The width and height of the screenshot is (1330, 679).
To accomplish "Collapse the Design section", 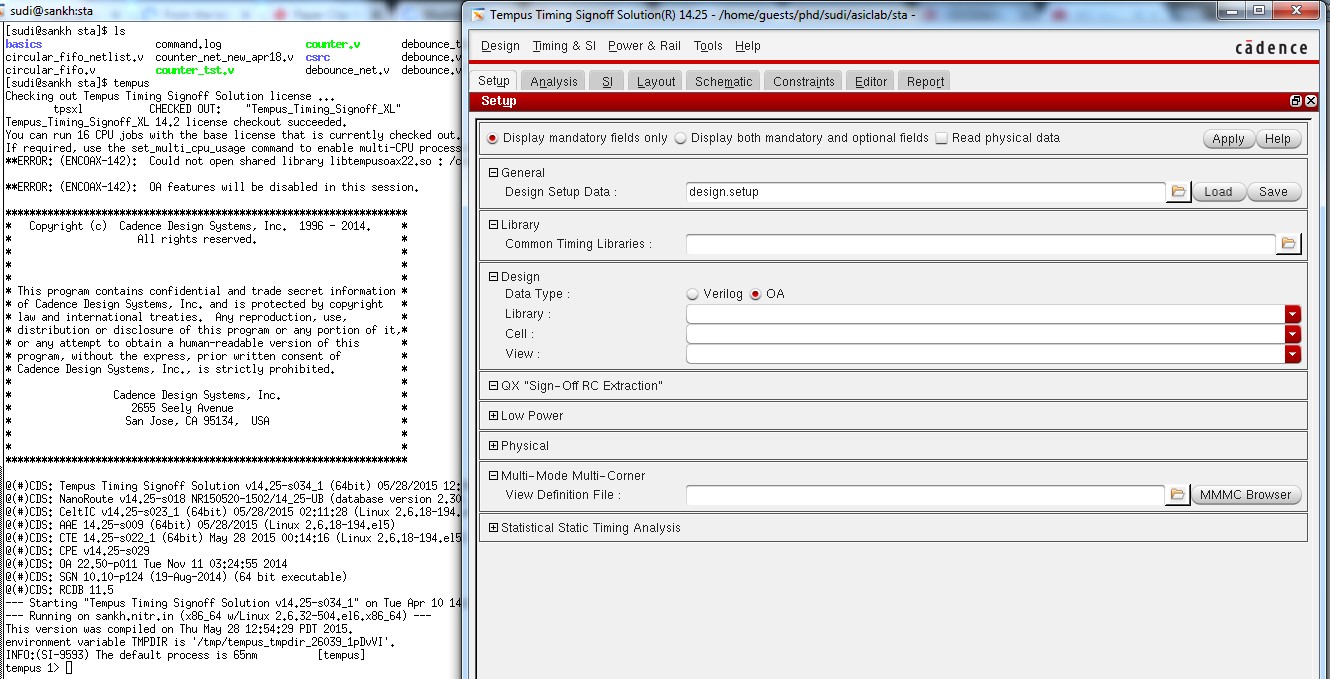I will click(493, 277).
